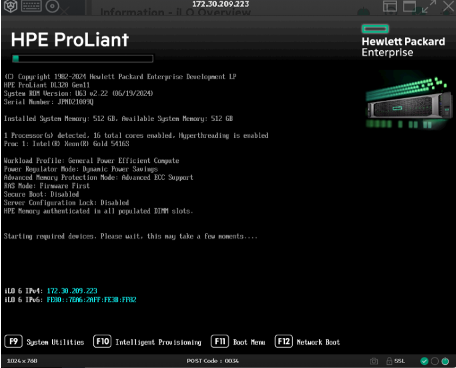Click the F10 Intelligent Provisioning key
The image size is (456, 368).
tap(102, 341)
